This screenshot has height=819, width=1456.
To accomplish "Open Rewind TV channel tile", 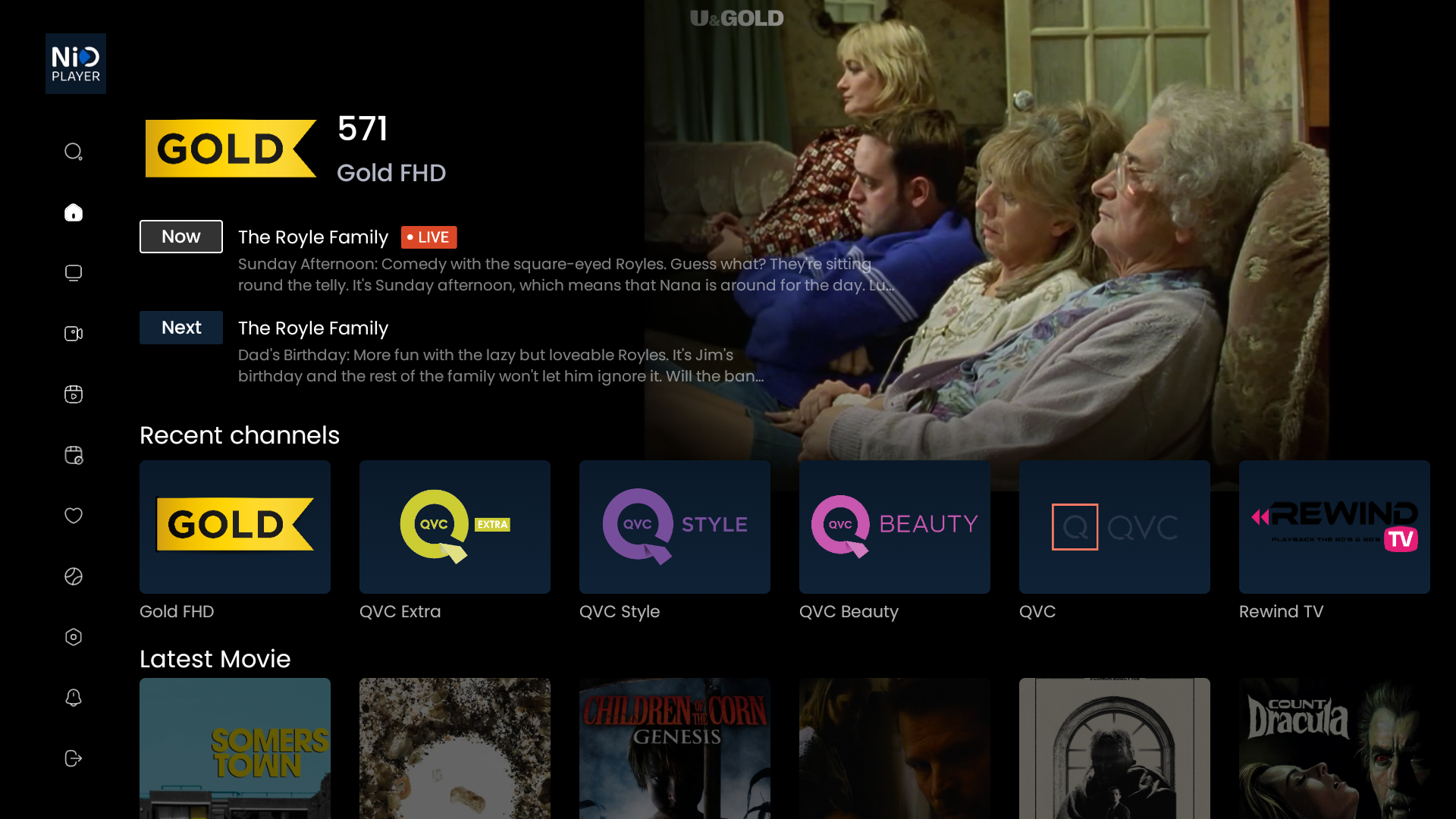I will [x=1335, y=527].
